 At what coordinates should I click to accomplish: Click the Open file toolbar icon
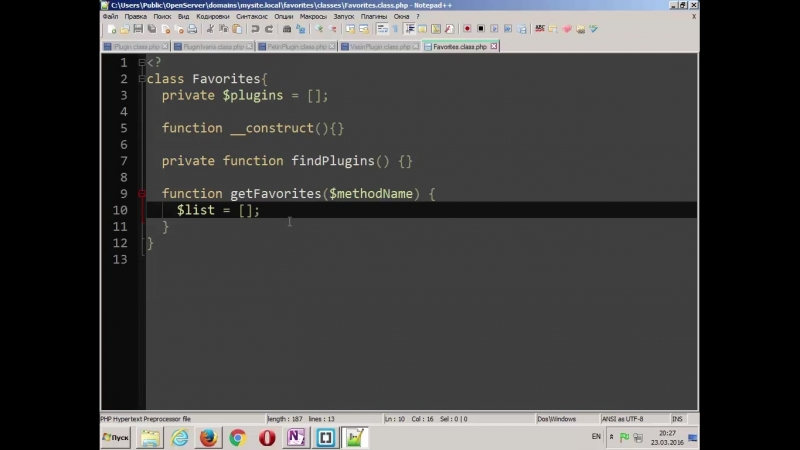(x=125, y=29)
